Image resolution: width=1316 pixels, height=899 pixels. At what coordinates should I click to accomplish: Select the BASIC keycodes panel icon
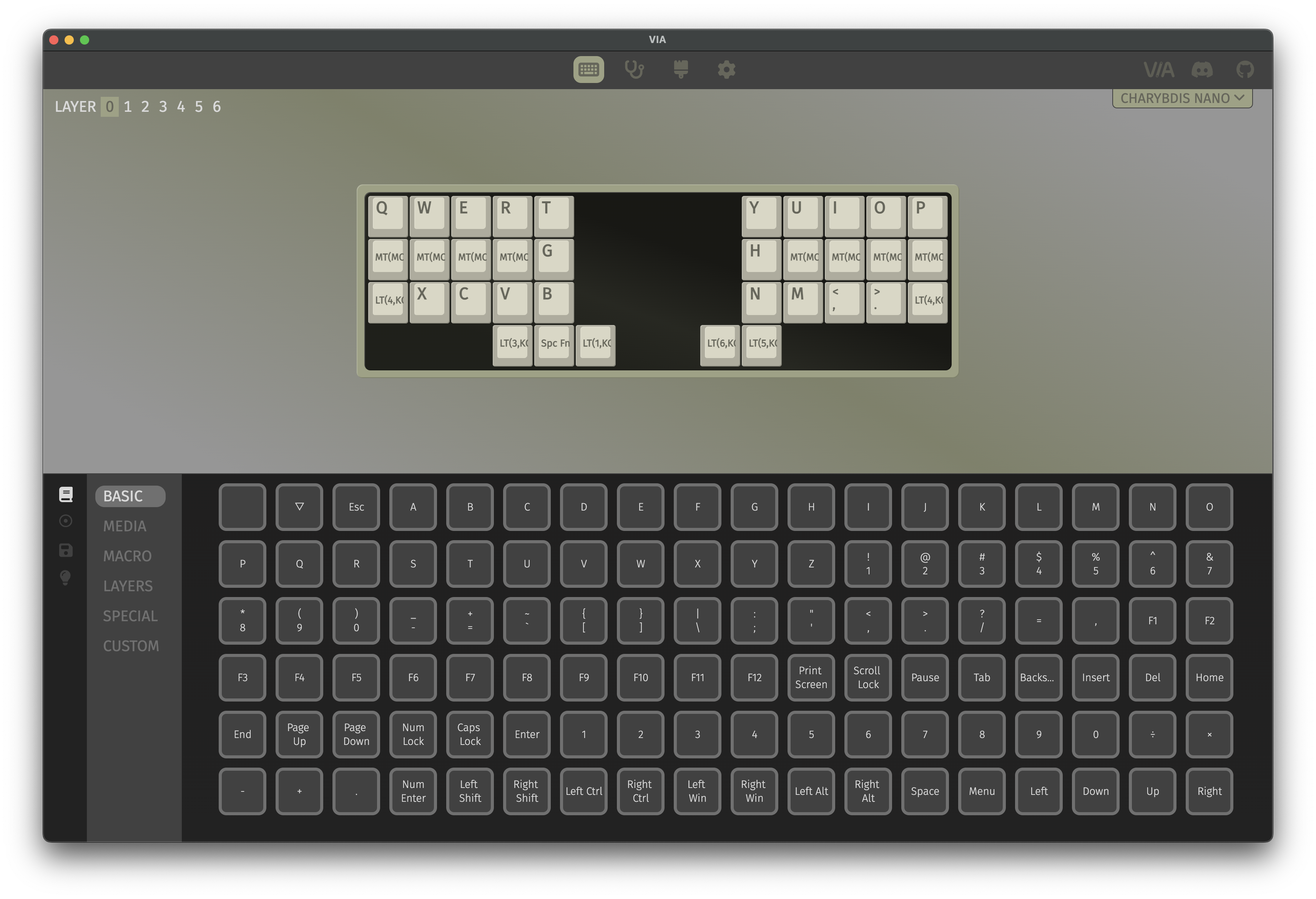click(66, 495)
